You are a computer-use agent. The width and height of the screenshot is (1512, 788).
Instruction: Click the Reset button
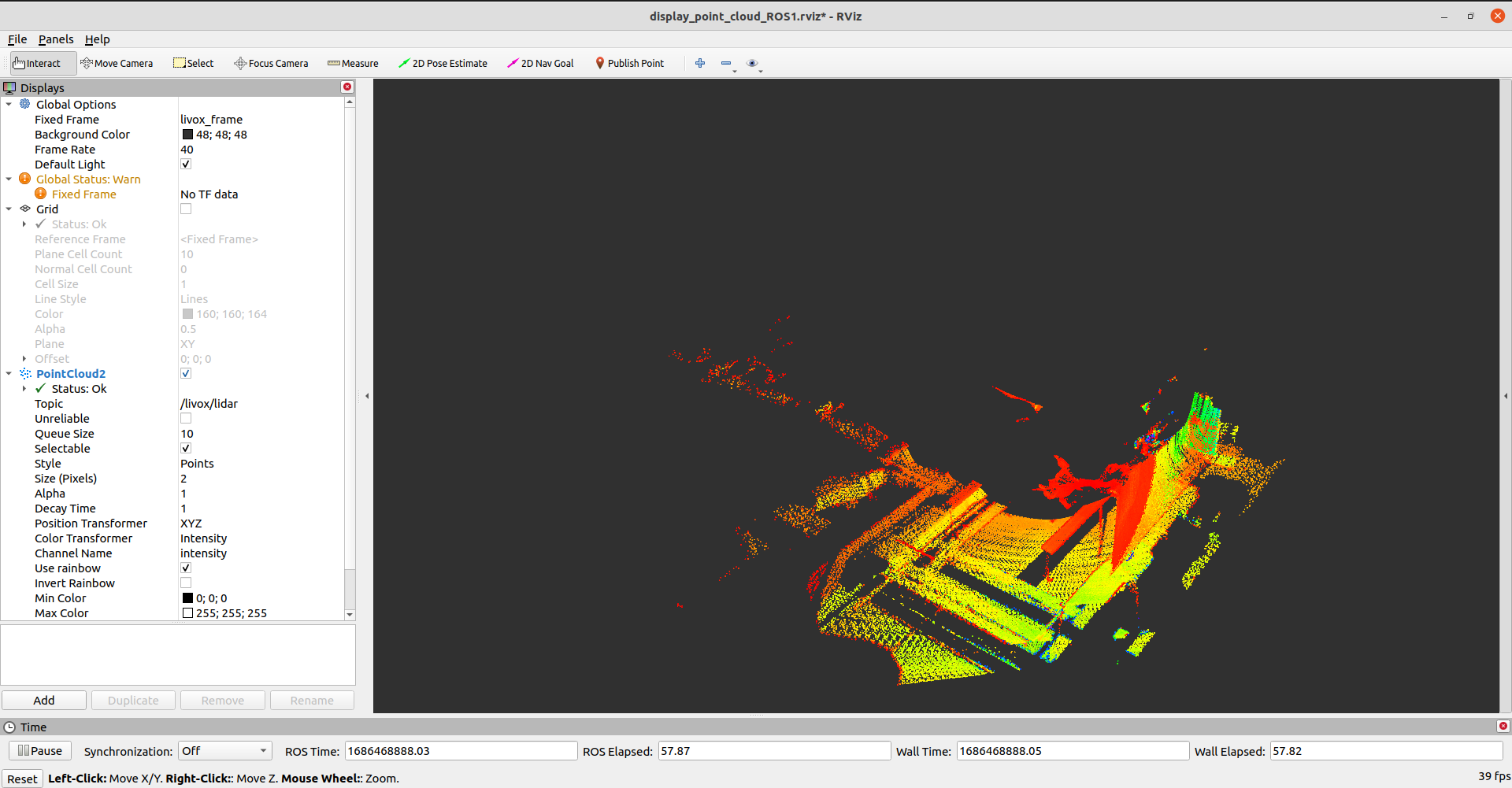[22, 779]
